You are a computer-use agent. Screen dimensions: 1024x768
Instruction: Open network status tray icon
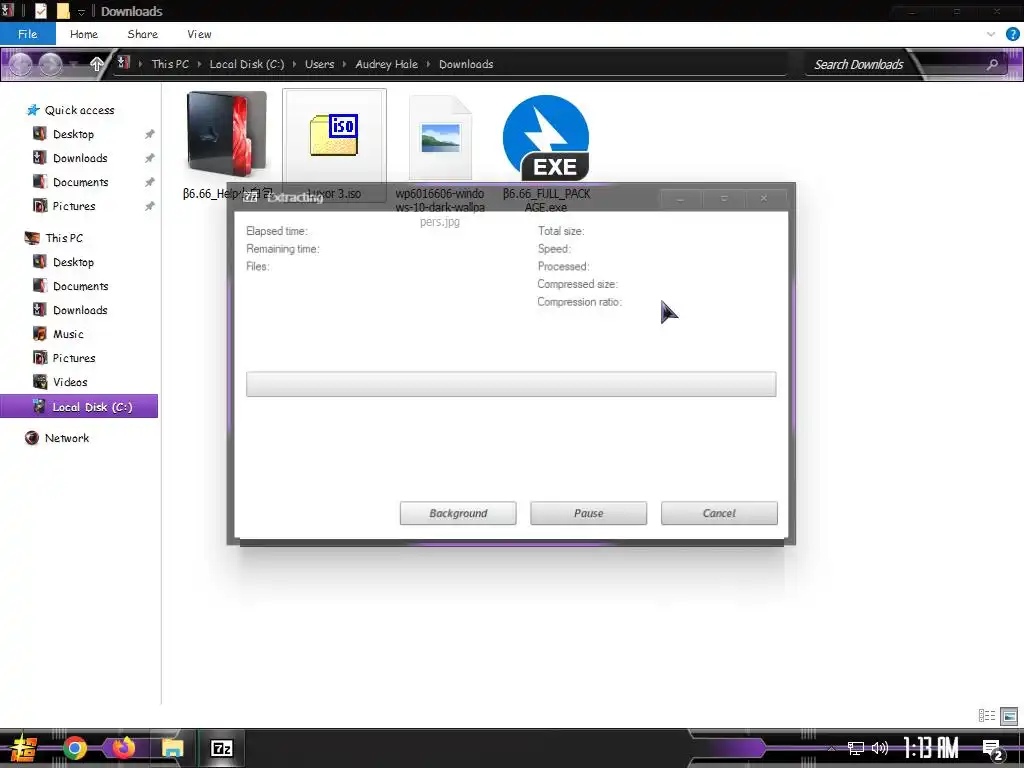point(856,748)
